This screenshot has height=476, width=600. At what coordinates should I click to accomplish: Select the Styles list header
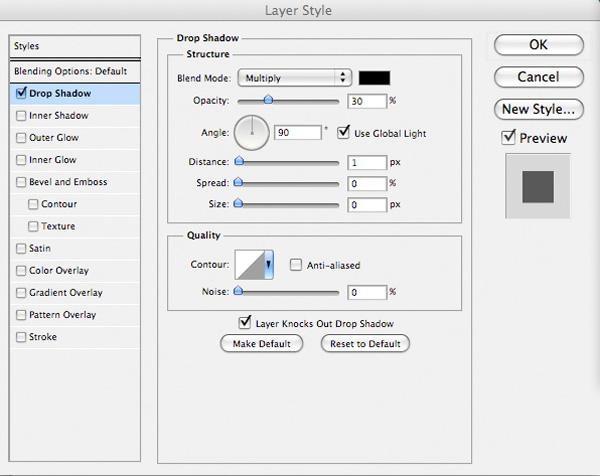(75, 46)
